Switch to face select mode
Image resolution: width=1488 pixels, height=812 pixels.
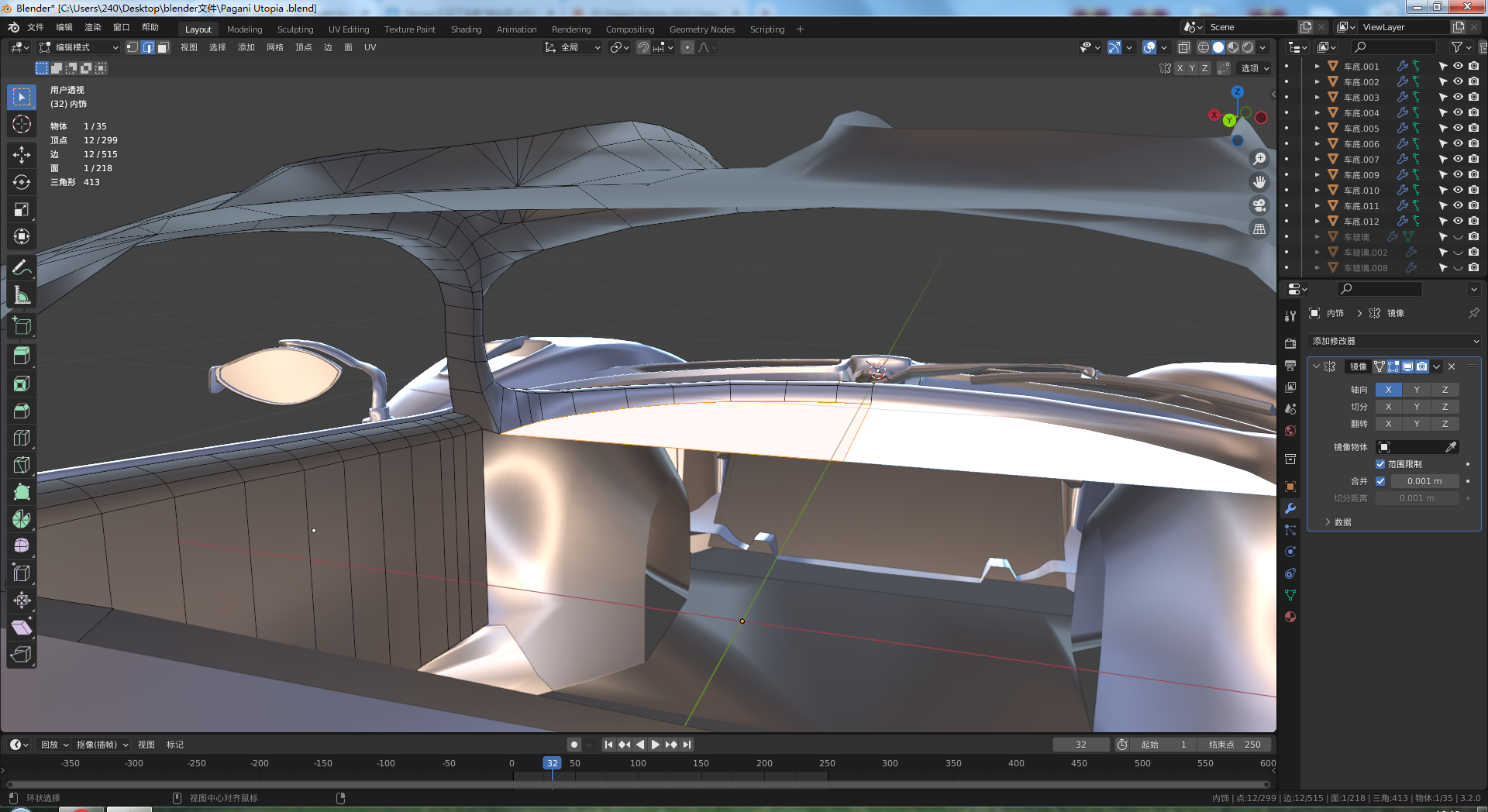163,47
